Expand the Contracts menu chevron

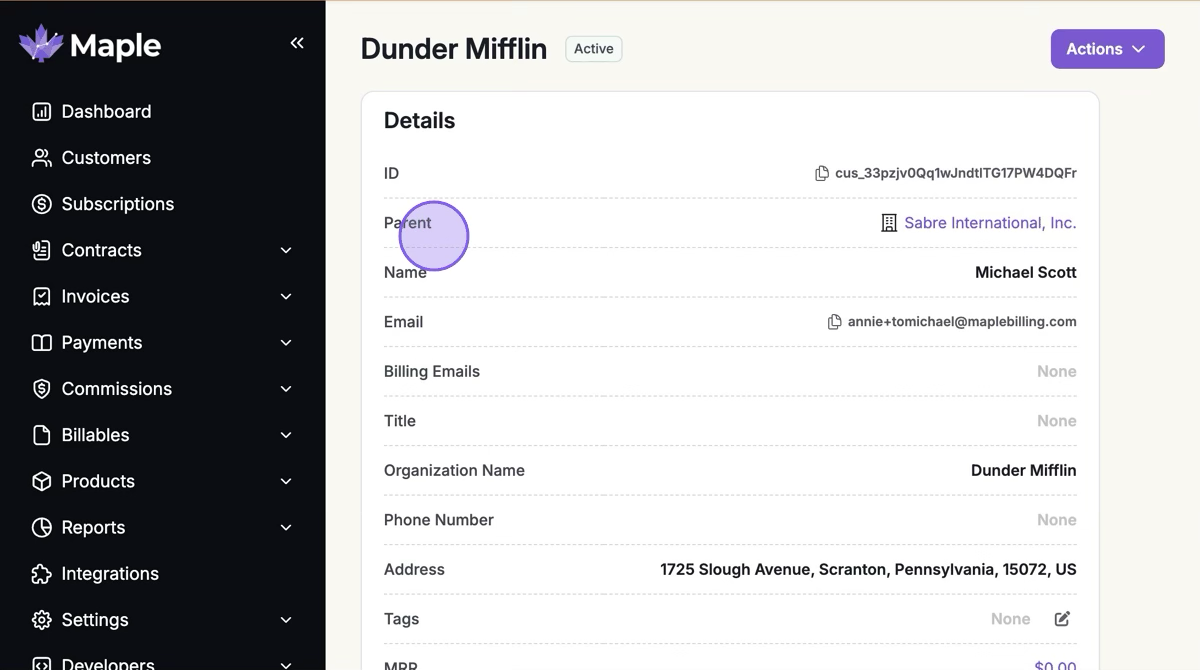[286, 250]
